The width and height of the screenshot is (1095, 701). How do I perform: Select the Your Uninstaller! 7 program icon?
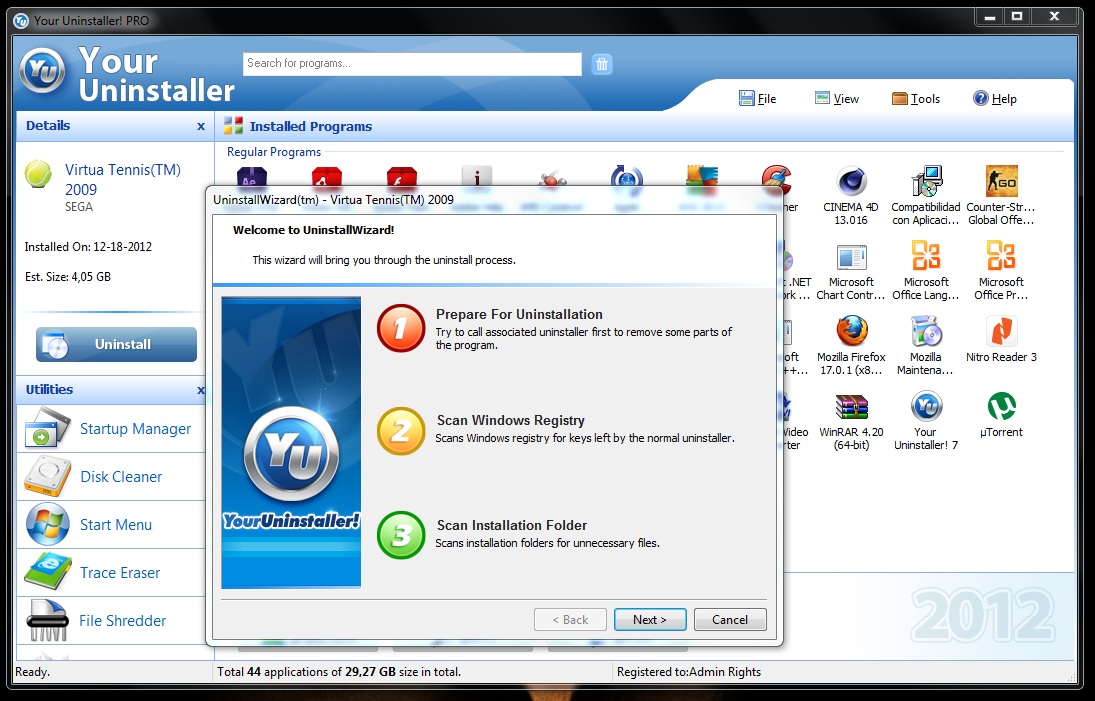(x=926, y=406)
